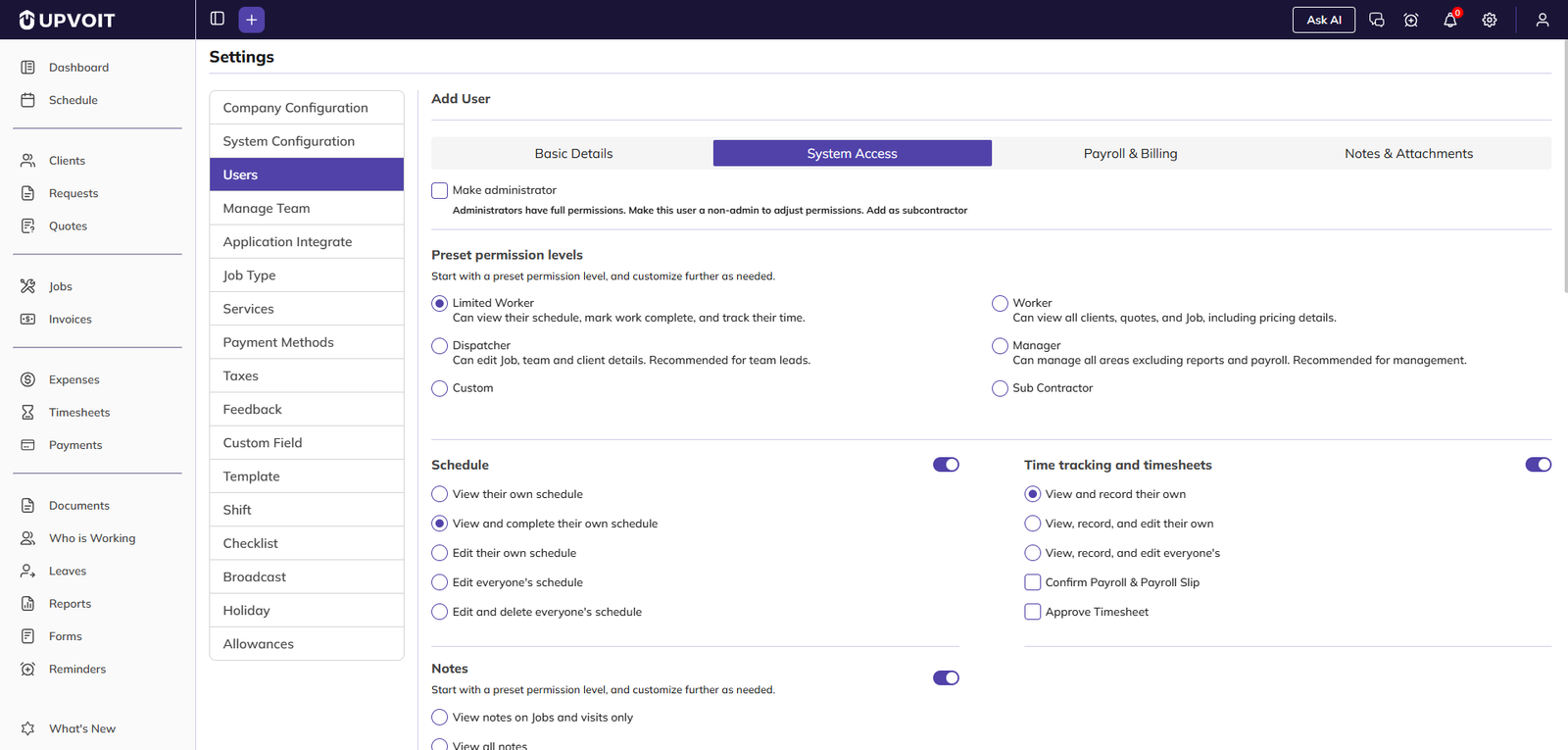Click the Forms sidebar icon
The width and height of the screenshot is (1568, 750).
click(28, 636)
